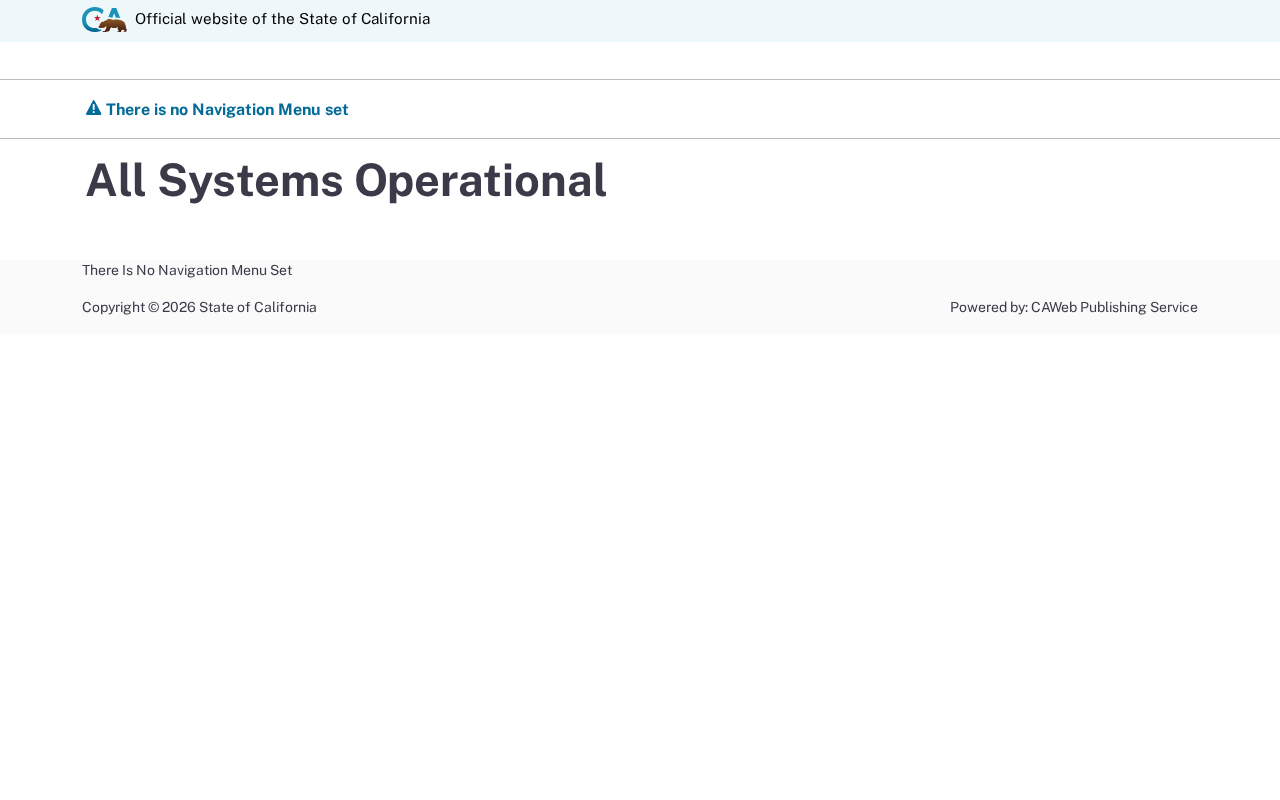This screenshot has width=1280, height=800.
Task: Click "2026" in the footer copyright line
Action: 179,307
